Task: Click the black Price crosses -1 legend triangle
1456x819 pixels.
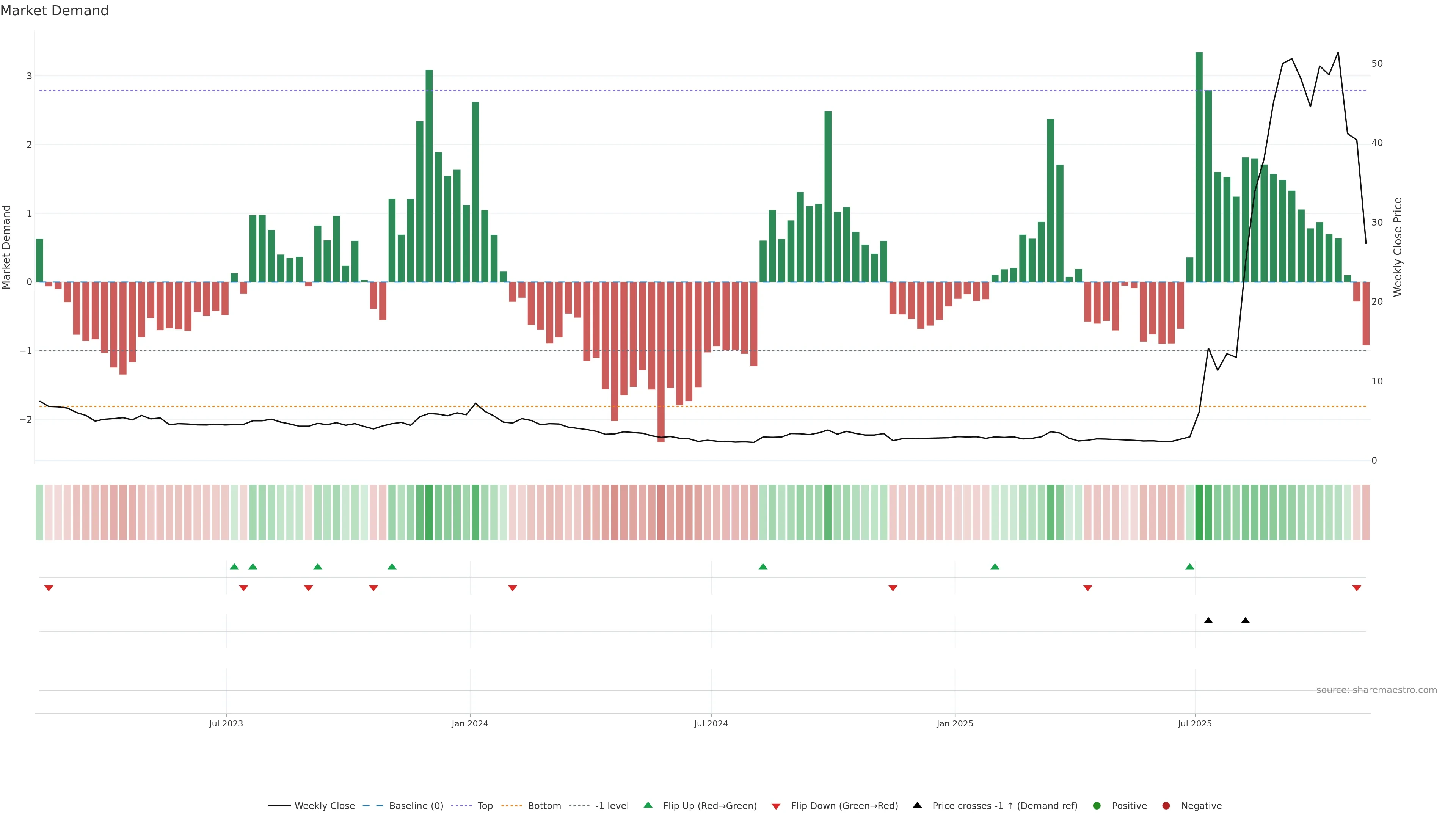Action: coord(917,805)
